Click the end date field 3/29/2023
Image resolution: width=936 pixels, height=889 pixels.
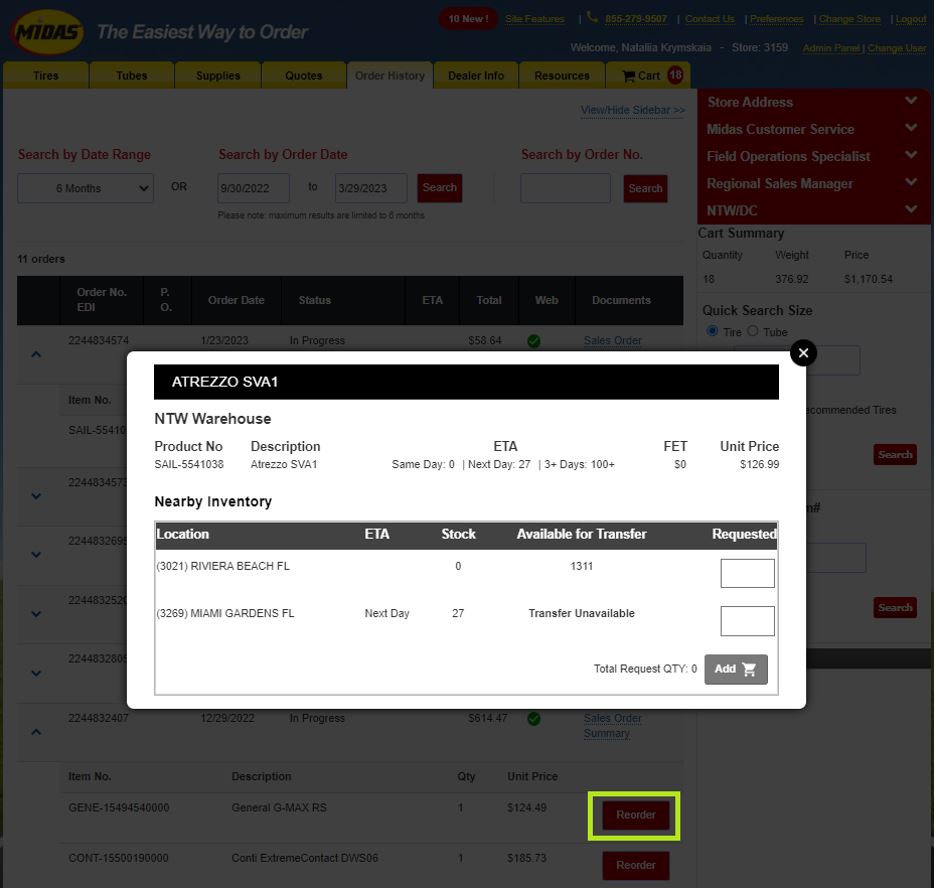371,188
